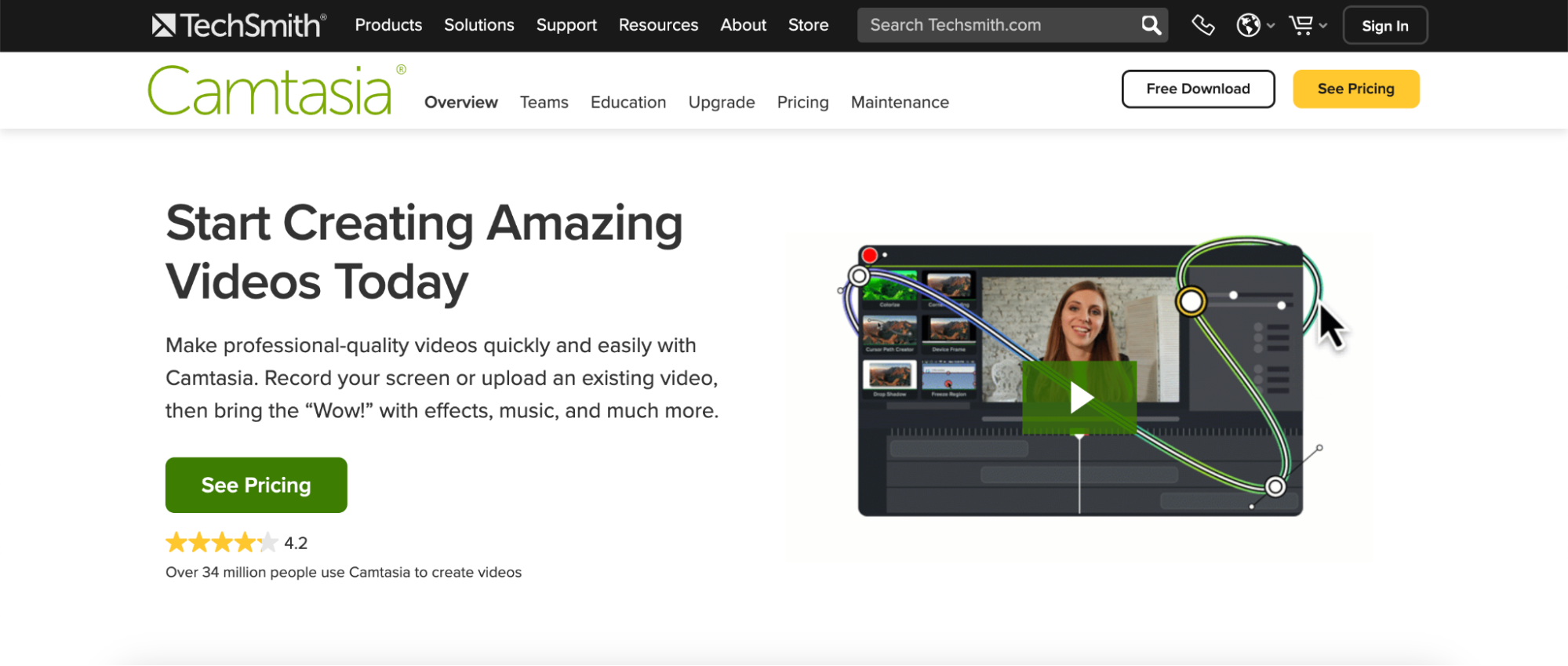1568x666 pixels.
Task: Select the Maintenance tab
Action: coord(900,102)
